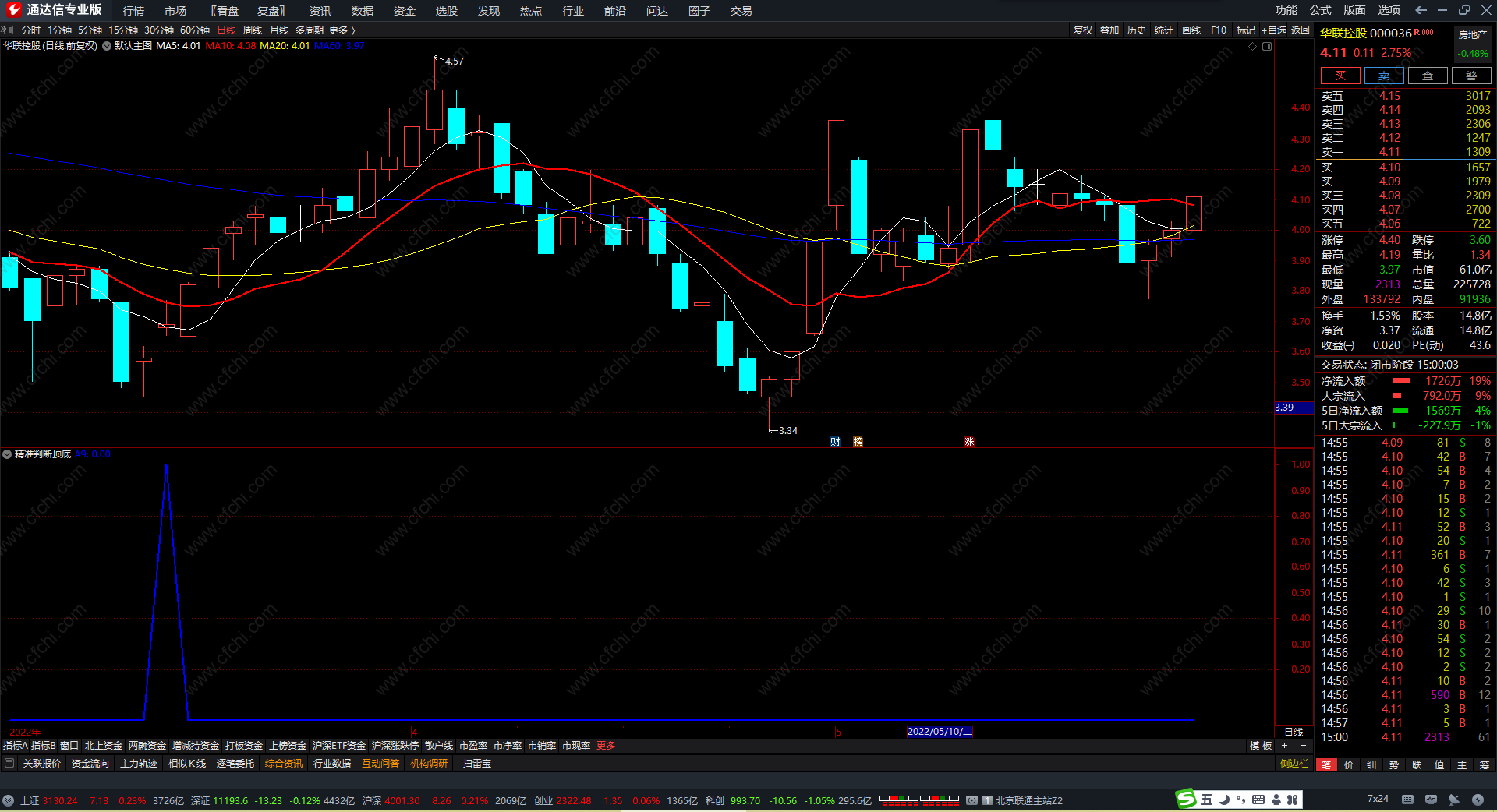
Task: Open the 选股 menu
Action: tap(447, 11)
